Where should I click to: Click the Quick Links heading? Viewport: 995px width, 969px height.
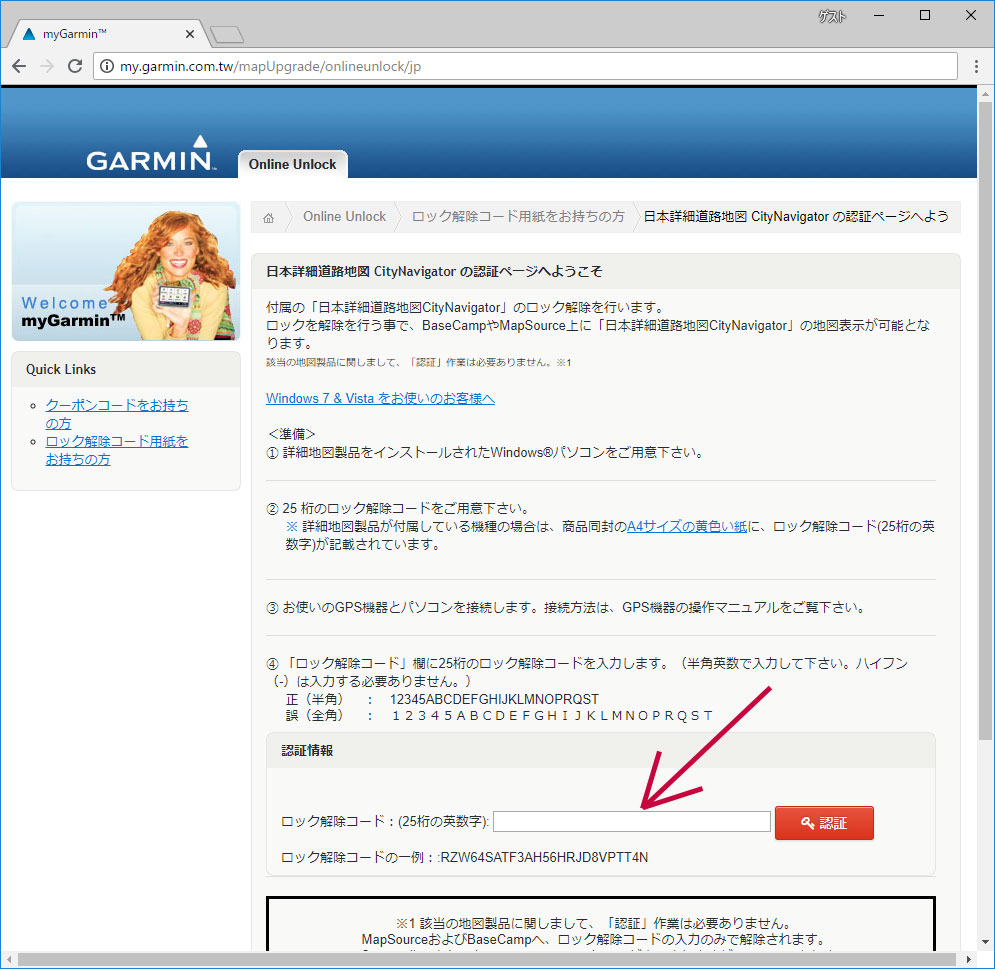(61, 369)
